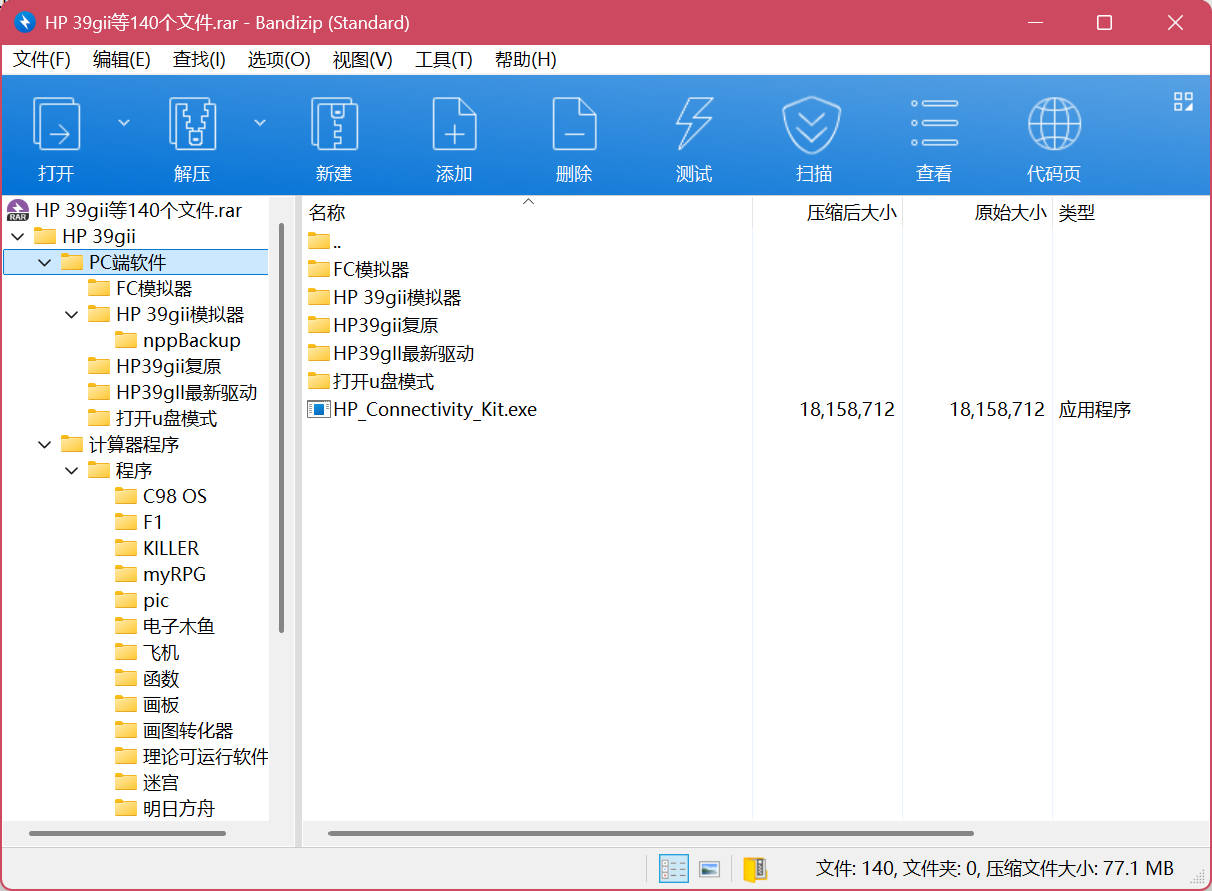Open the 查找(I) menu
Image resolution: width=1212 pixels, height=891 pixels.
199,60
